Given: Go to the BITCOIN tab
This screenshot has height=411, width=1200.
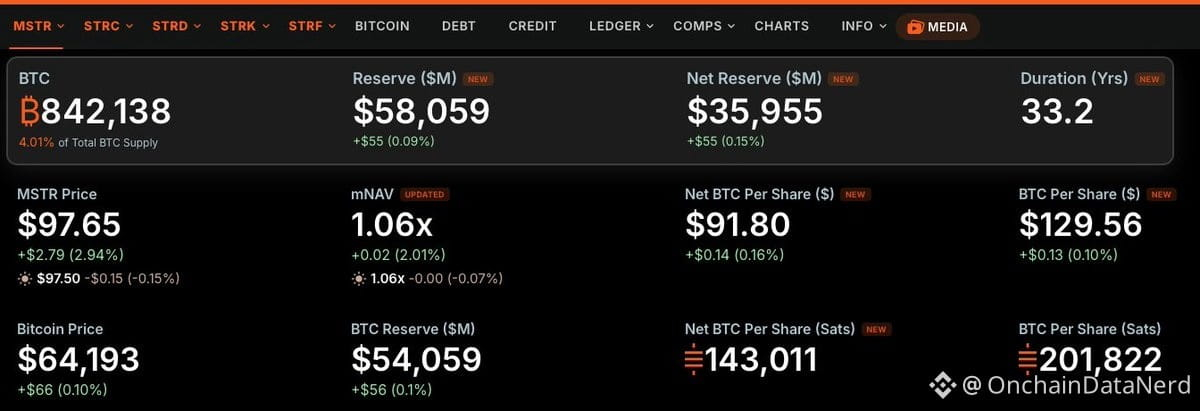Looking at the screenshot, I should pyautogui.click(x=382, y=26).
